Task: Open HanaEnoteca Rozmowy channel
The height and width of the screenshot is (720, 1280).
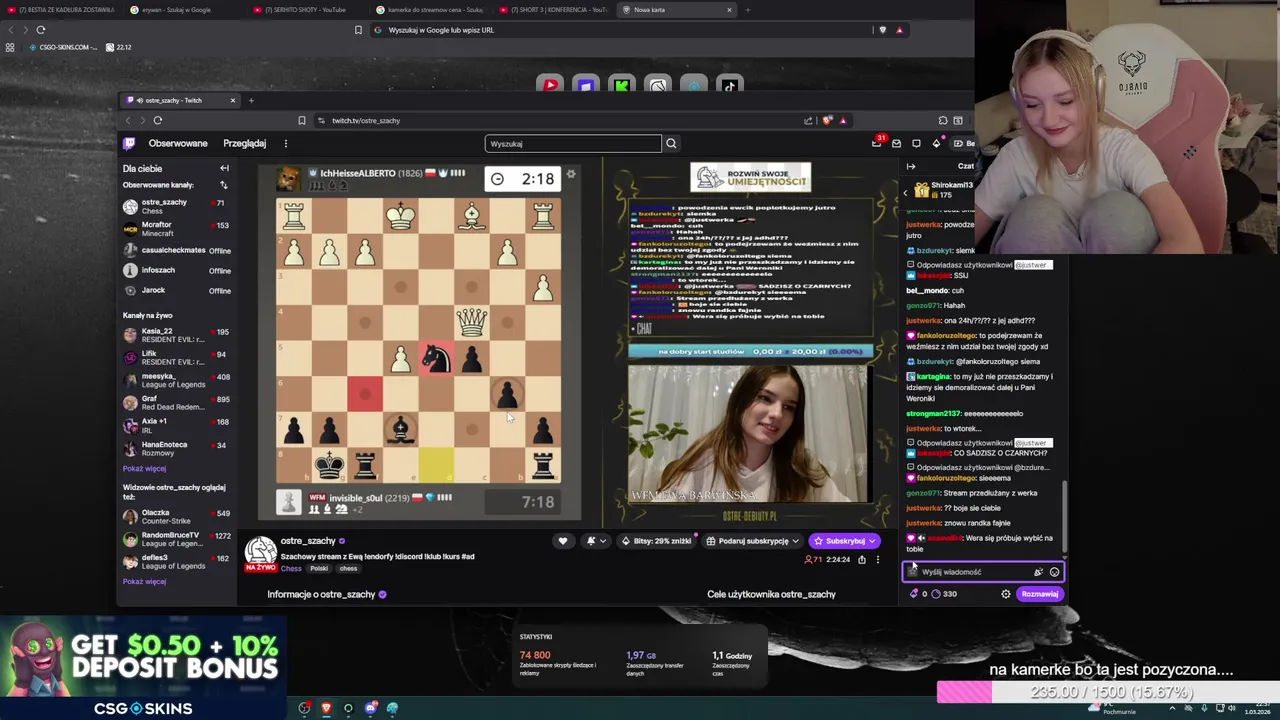Action: point(176,448)
